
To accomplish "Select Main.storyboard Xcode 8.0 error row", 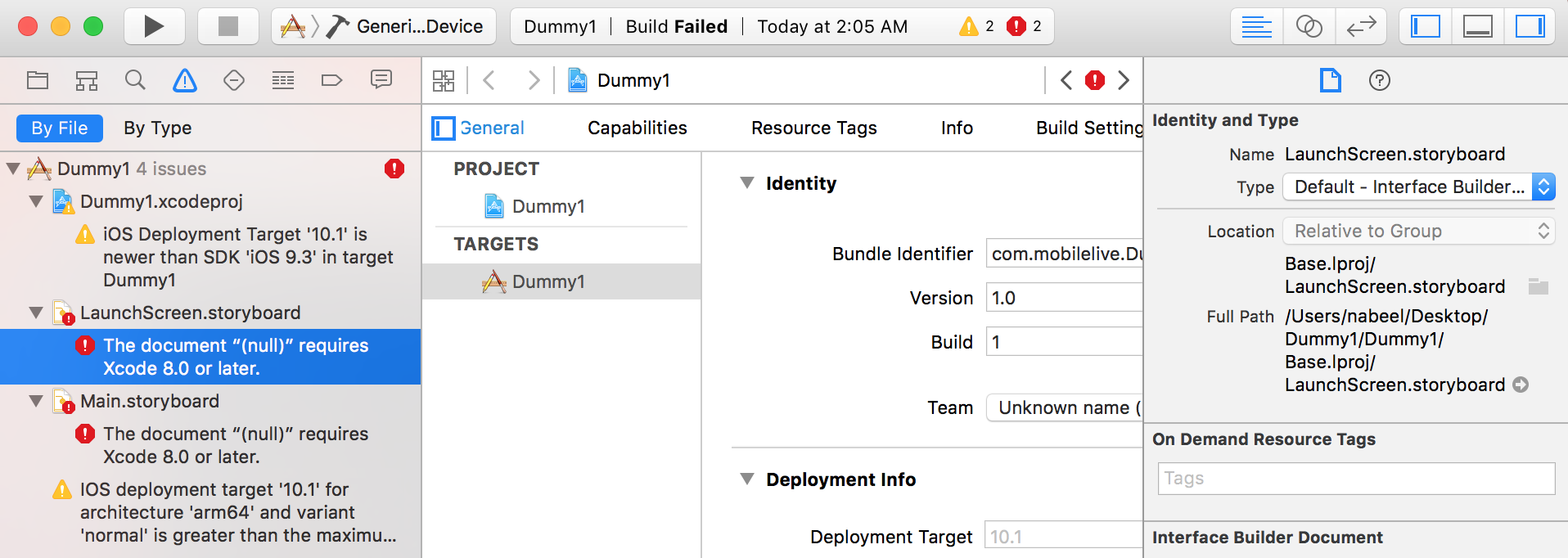I will [x=210, y=445].
